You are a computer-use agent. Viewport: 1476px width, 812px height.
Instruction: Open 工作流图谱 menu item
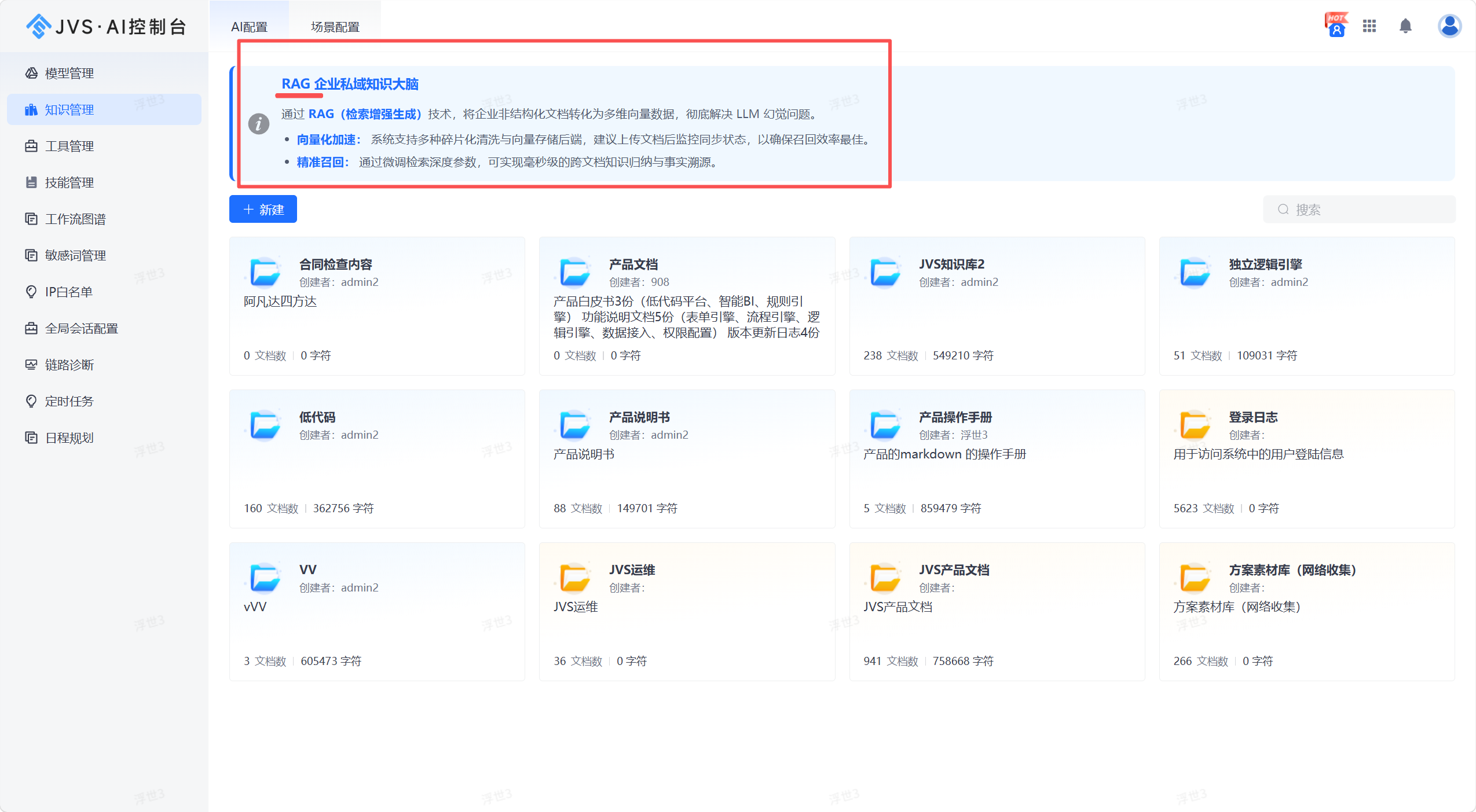pyautogui.click(x=104, y=219)
